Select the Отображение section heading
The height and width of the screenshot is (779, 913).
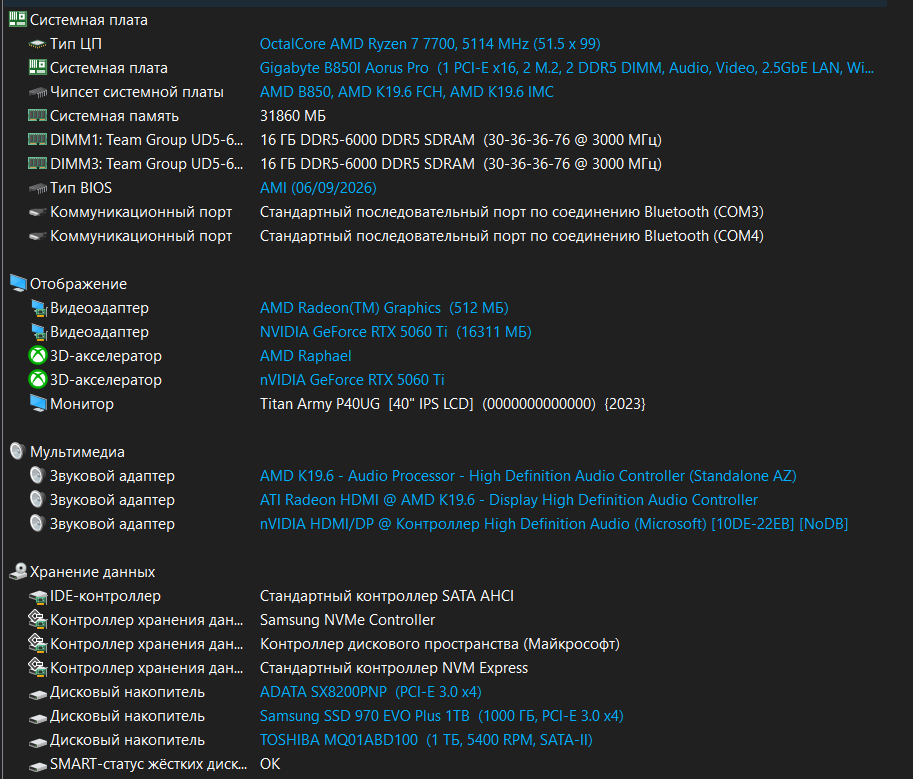[78, 284]
